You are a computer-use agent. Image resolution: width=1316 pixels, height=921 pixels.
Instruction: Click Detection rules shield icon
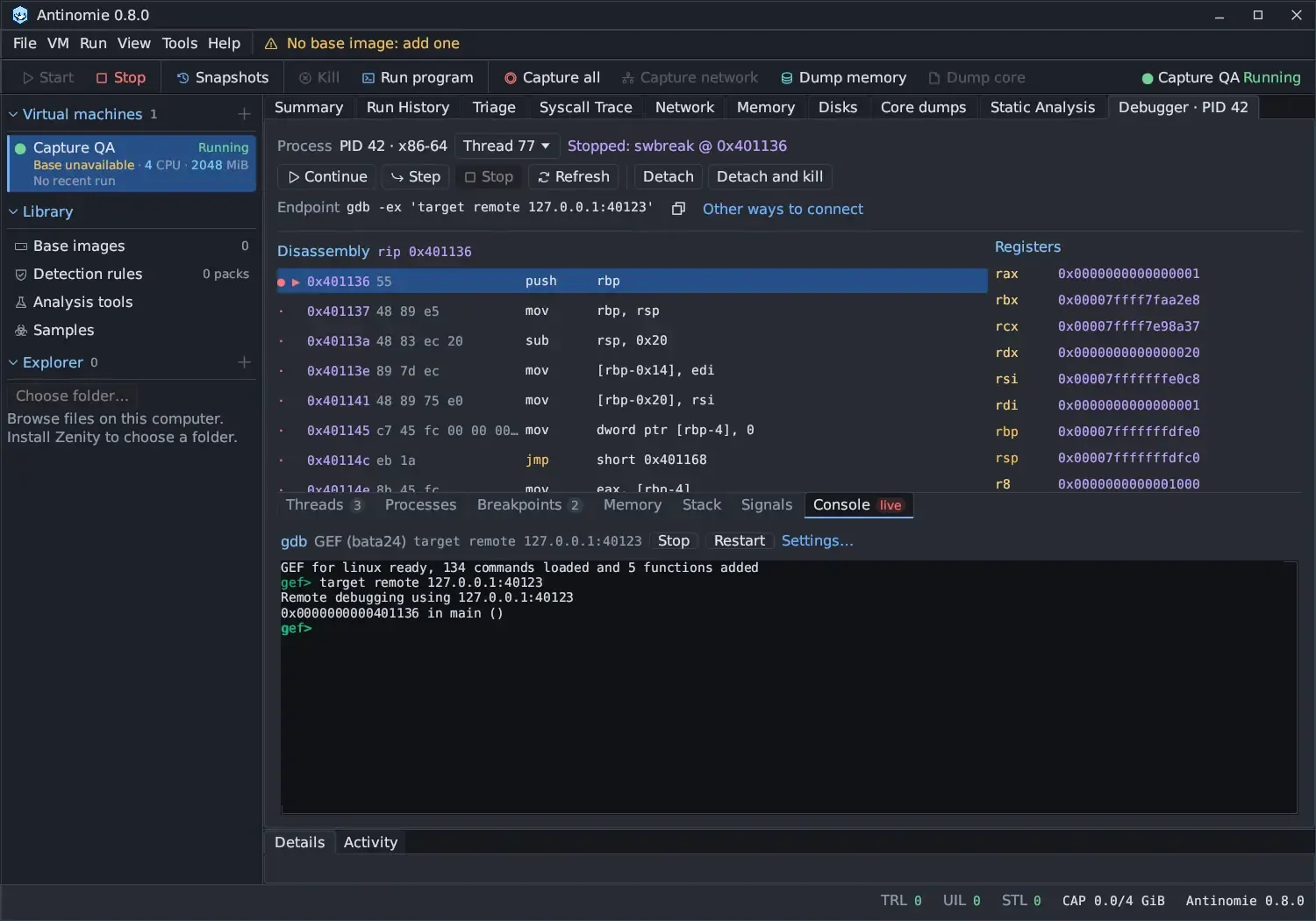21,275
